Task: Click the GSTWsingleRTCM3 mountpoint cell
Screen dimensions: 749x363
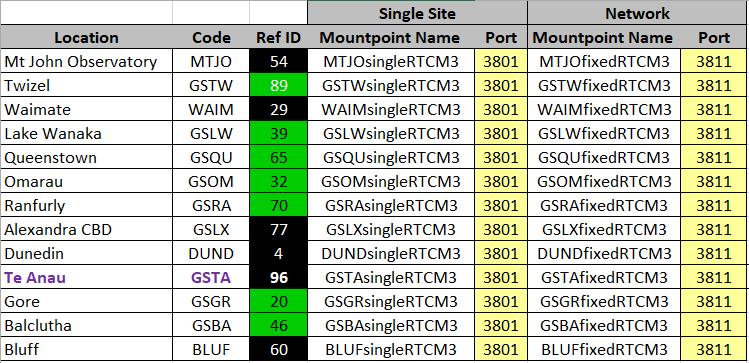Action: pos(391,85)
